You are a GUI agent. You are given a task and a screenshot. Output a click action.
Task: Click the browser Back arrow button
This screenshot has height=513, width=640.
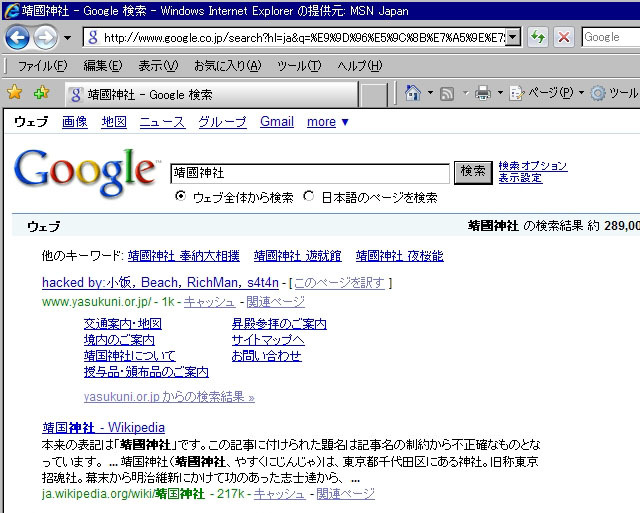point(17,38)
